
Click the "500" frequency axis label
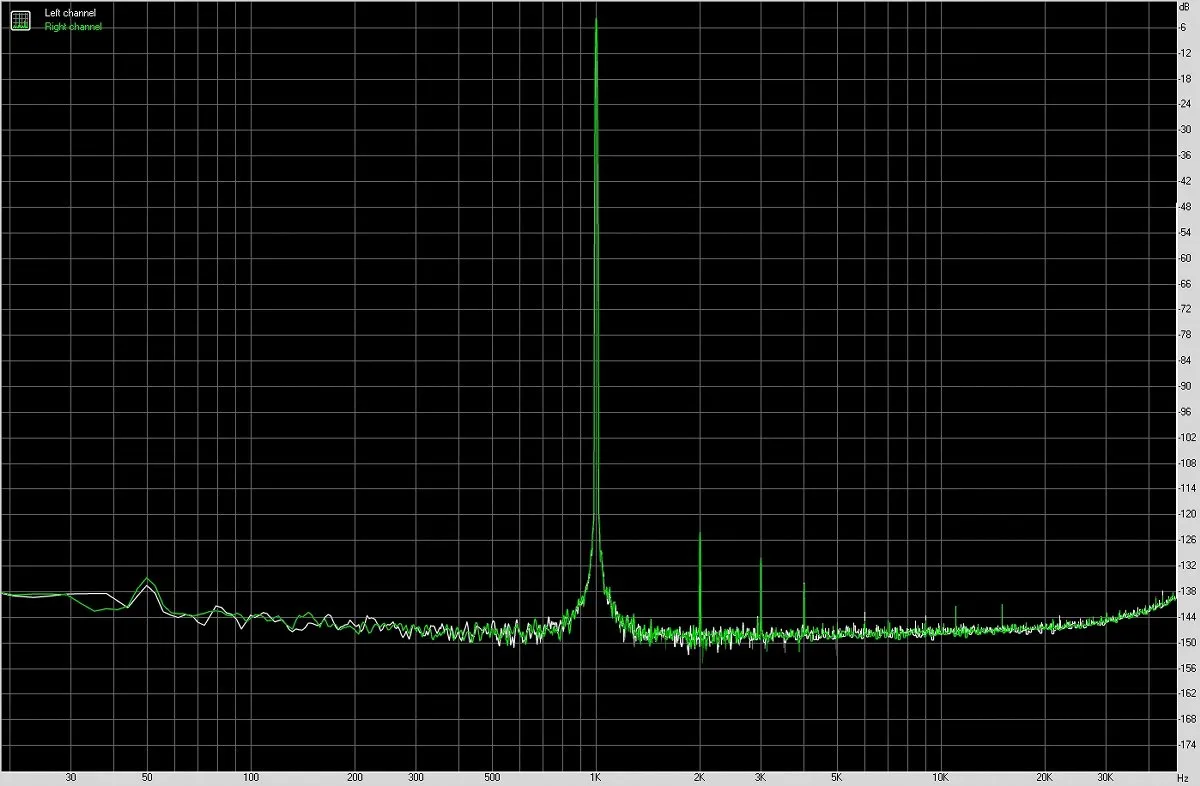coord(492,776)
